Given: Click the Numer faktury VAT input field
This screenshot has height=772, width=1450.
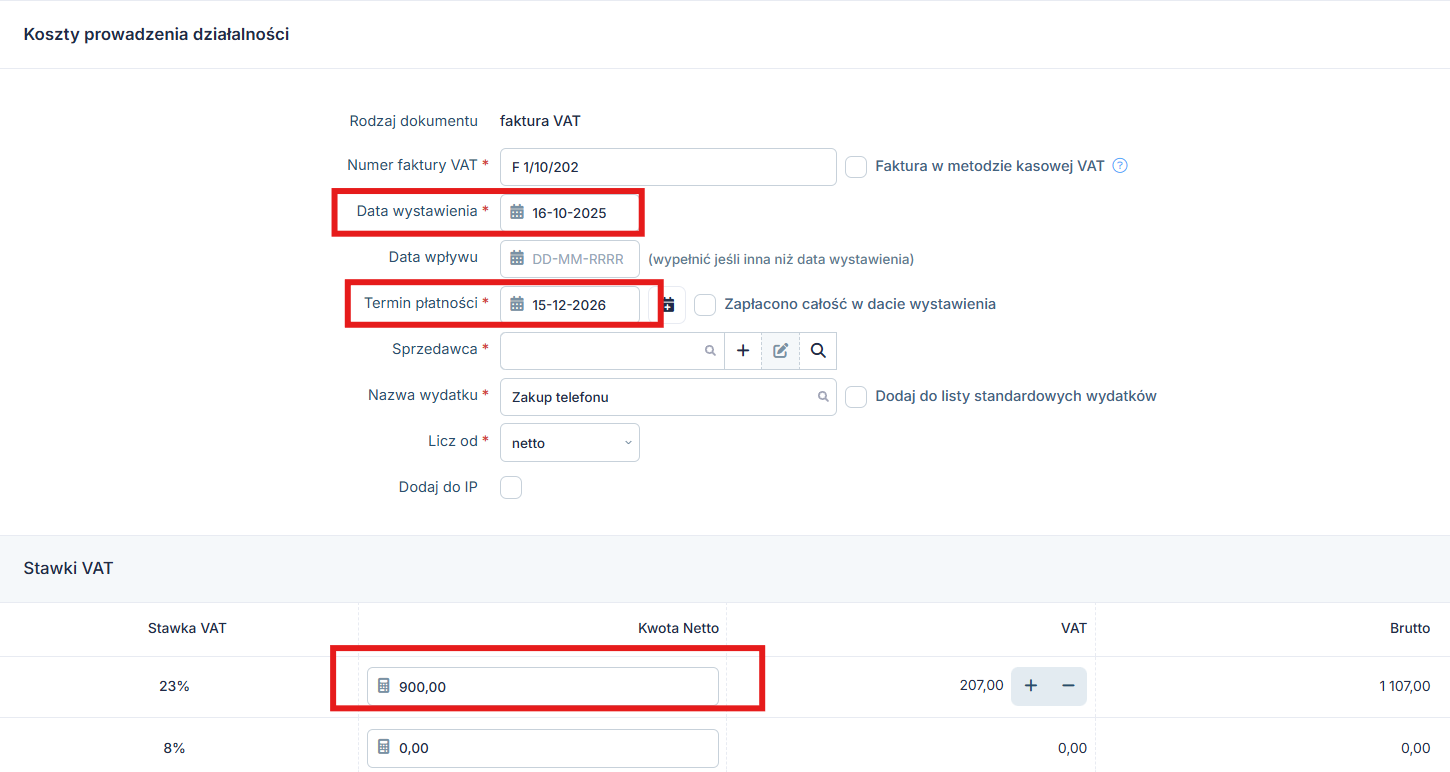Looking at the screenshot, I should click(667, 167).
